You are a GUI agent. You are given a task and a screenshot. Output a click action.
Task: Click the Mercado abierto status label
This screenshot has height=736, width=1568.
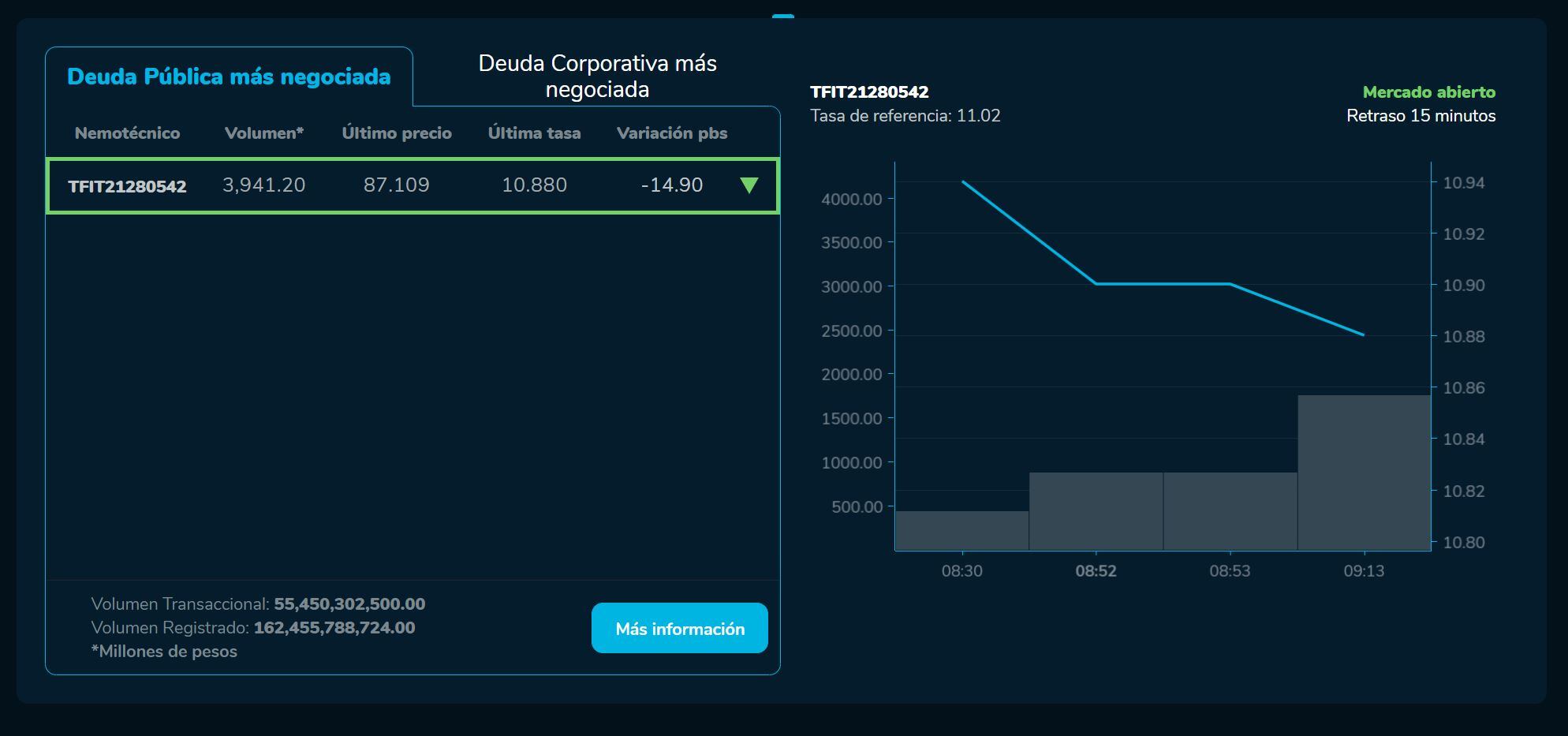[1428, 92]
